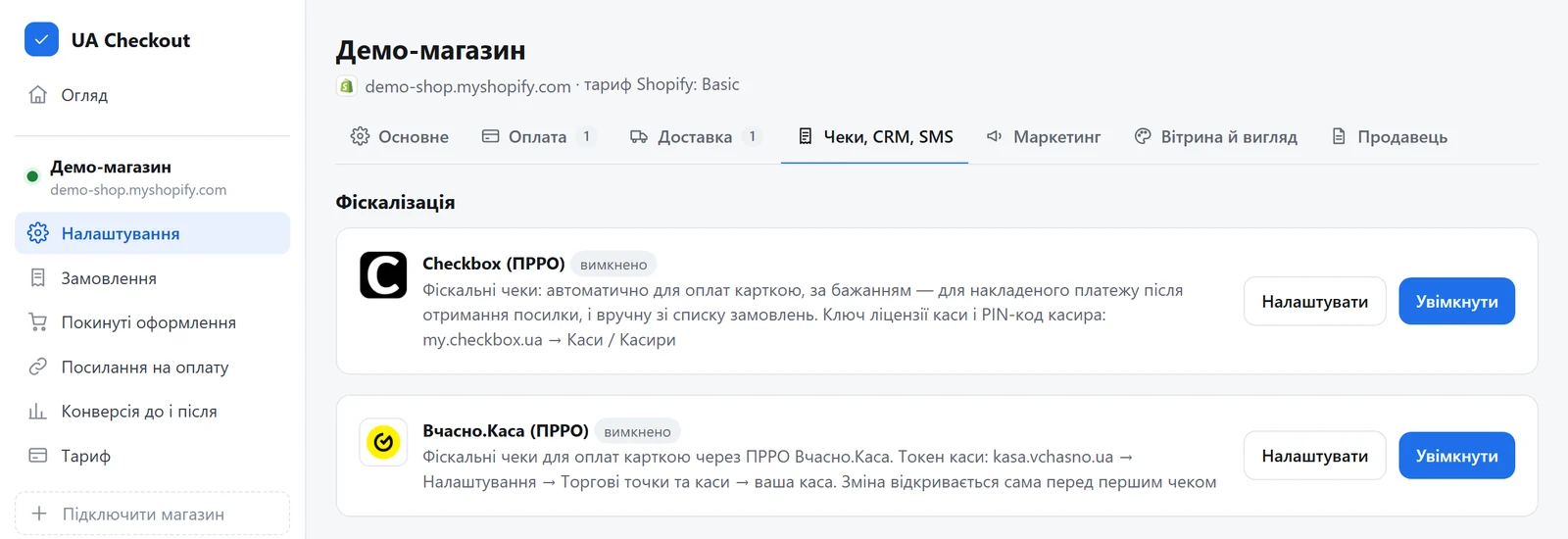
Task: Go to the Продавець tab
Action: pos(1389,136)
